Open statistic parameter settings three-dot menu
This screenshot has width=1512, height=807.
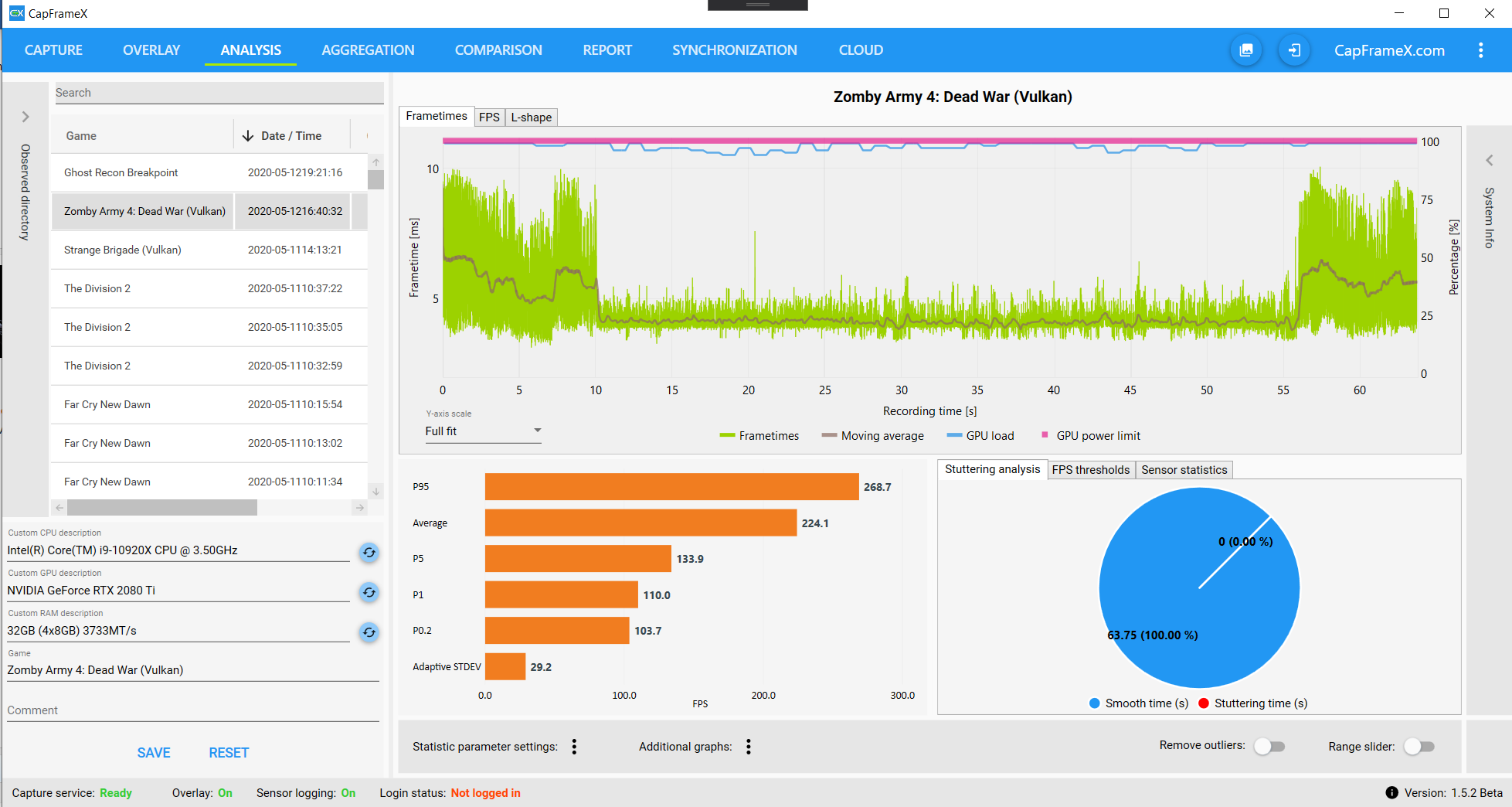coord(574,747)
